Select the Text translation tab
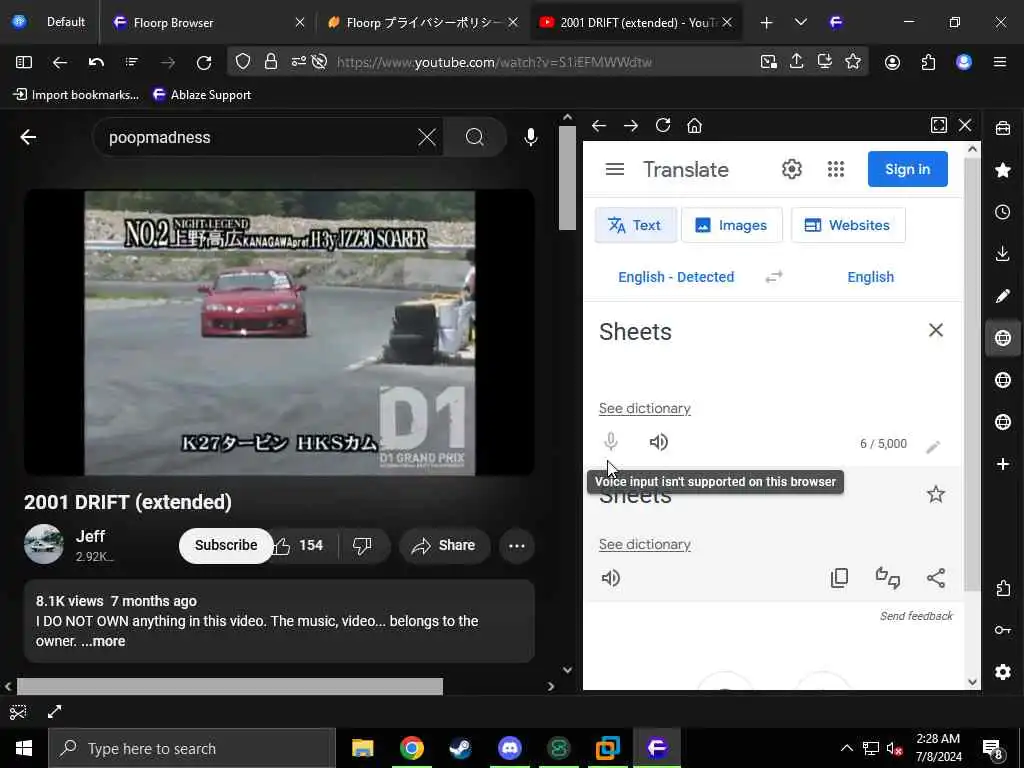 pyautogui.click(x=635, y=225)
